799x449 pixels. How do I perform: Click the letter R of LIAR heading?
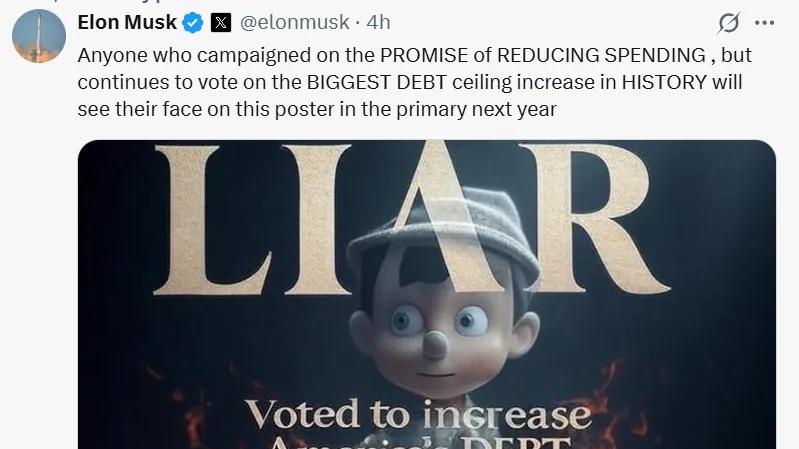pyautogui.click(x=600, y=219)
